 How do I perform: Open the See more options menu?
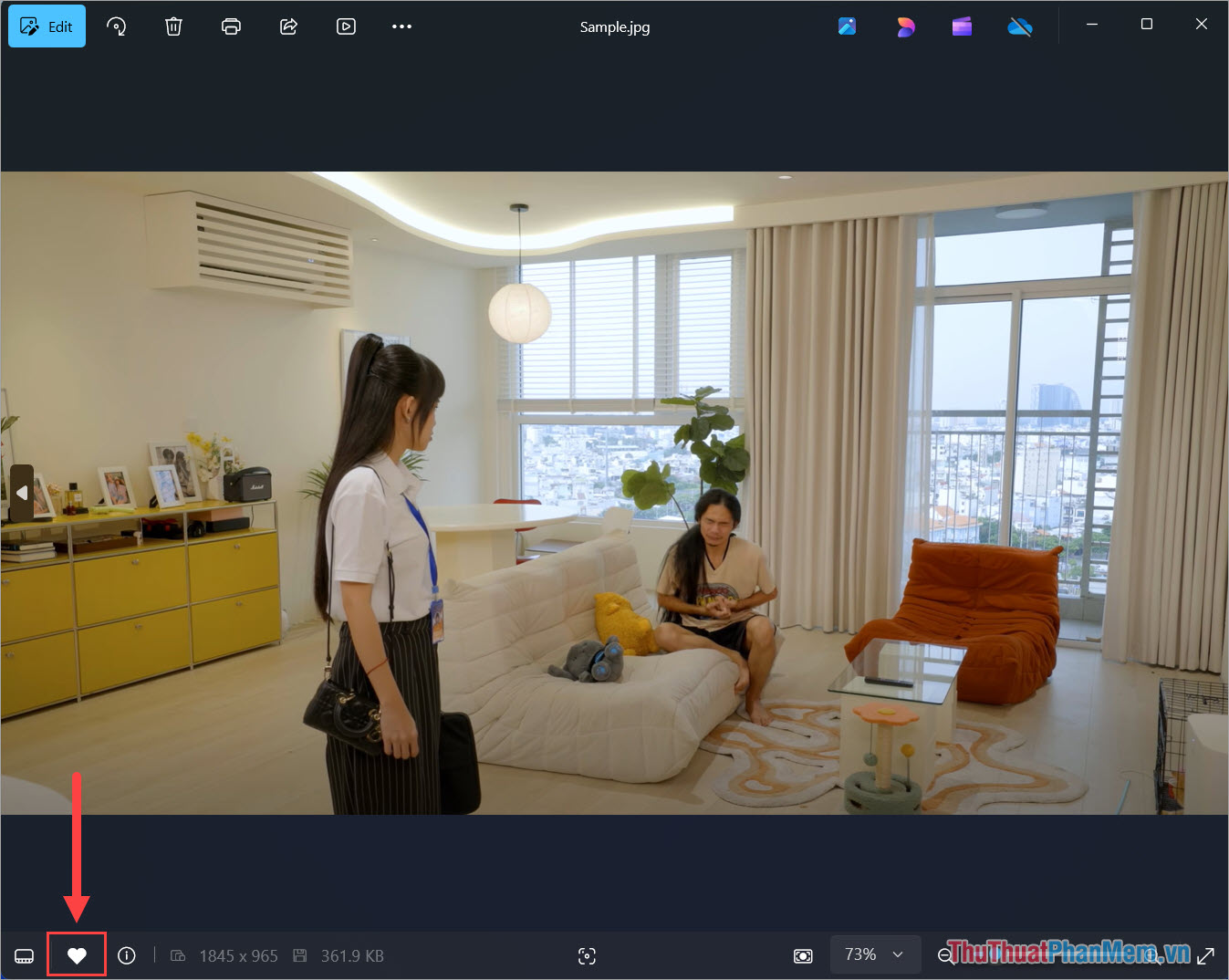401,26
